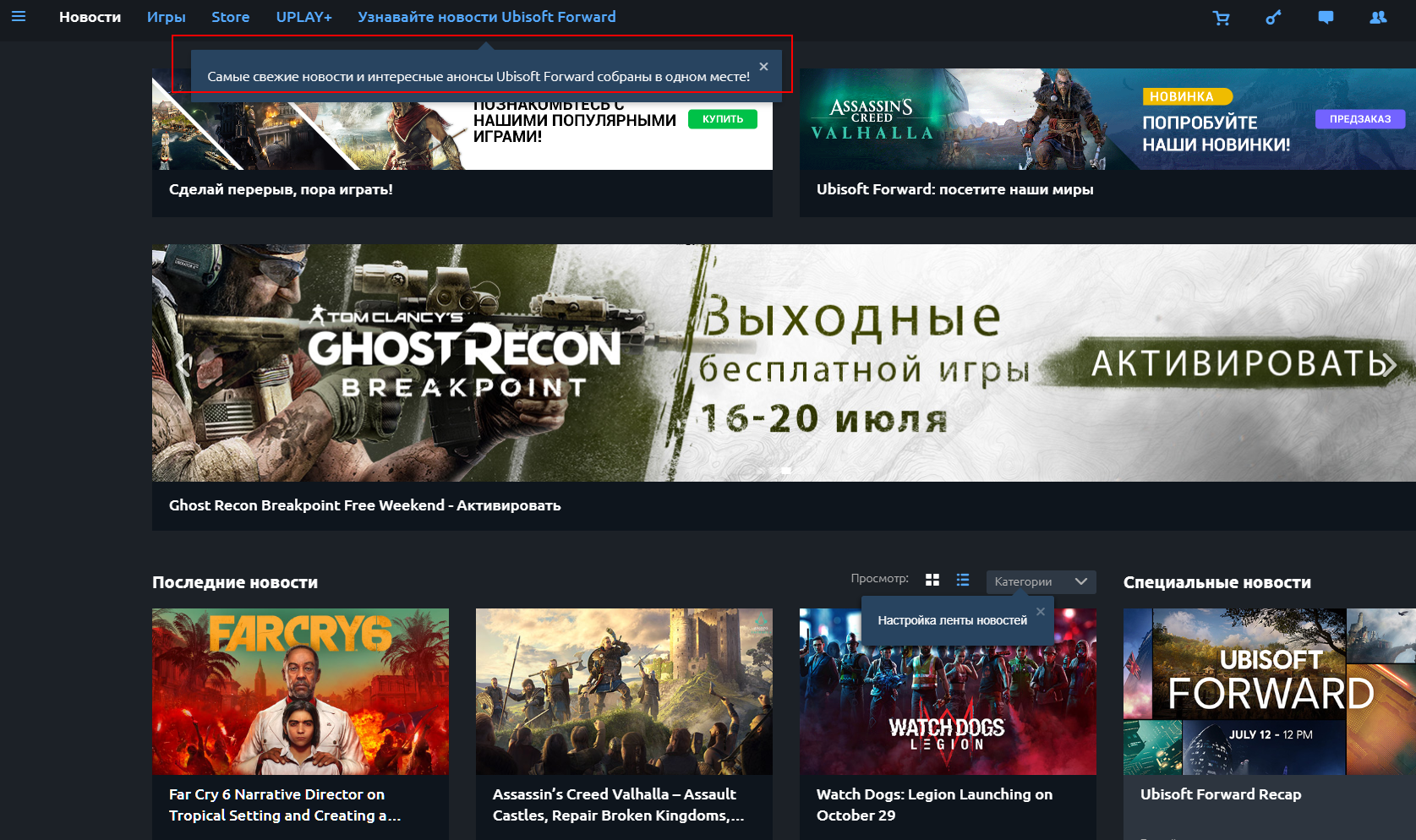Open the chat messages icon
This screenshot has width=1416, height=840.
[x=1326, y=17]
